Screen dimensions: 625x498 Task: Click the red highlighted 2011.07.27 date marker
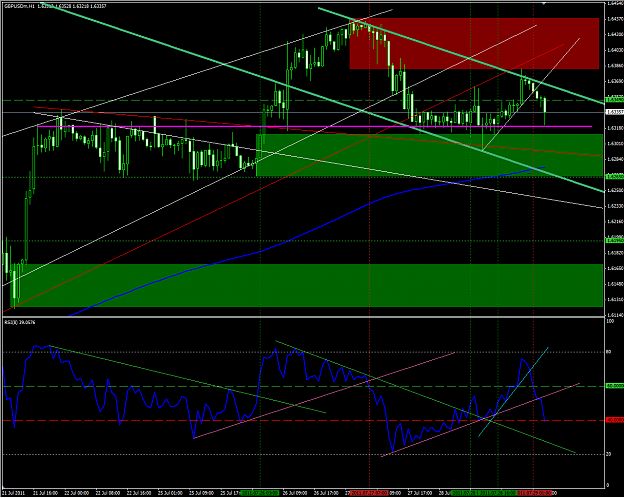click(x=369, y=493)
